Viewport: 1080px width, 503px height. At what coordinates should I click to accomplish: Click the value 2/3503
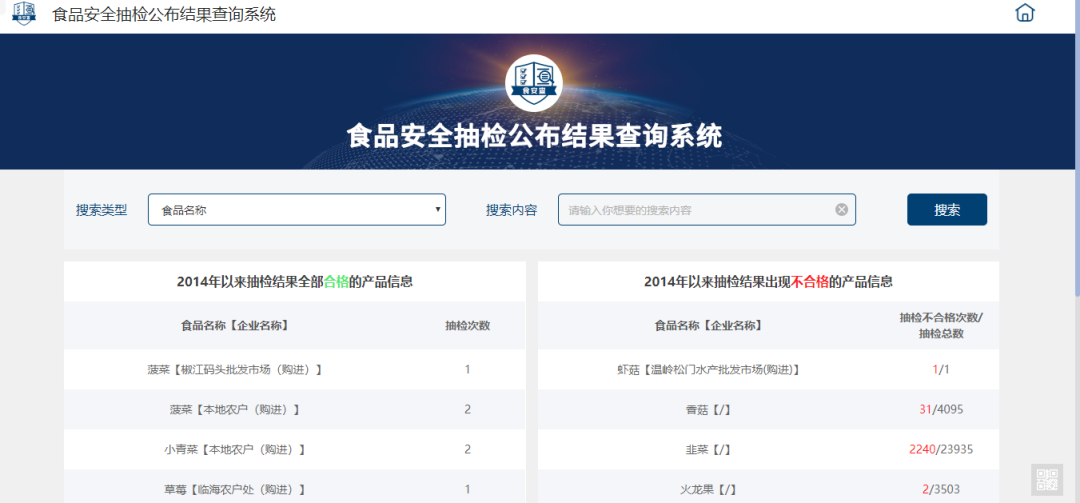point(941,489)
